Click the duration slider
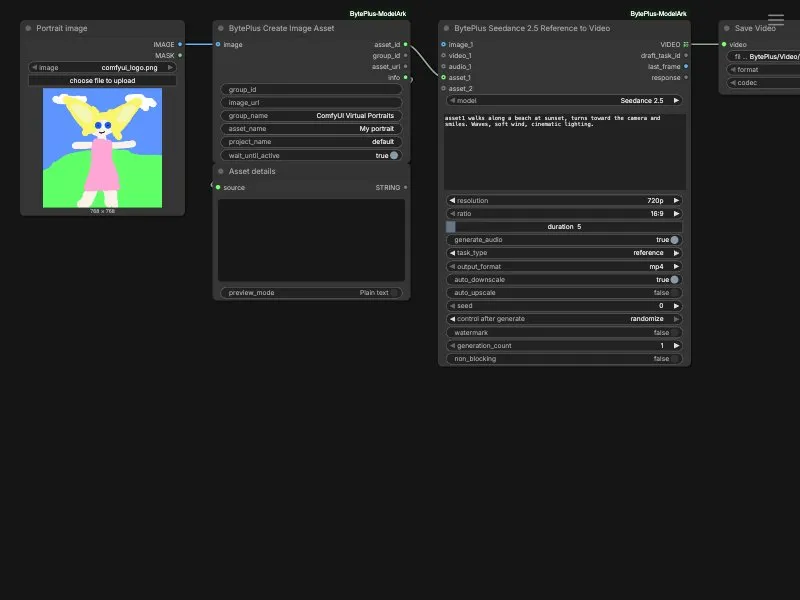Viewport: 800px width, 600px height. click(x=564, y=227)
